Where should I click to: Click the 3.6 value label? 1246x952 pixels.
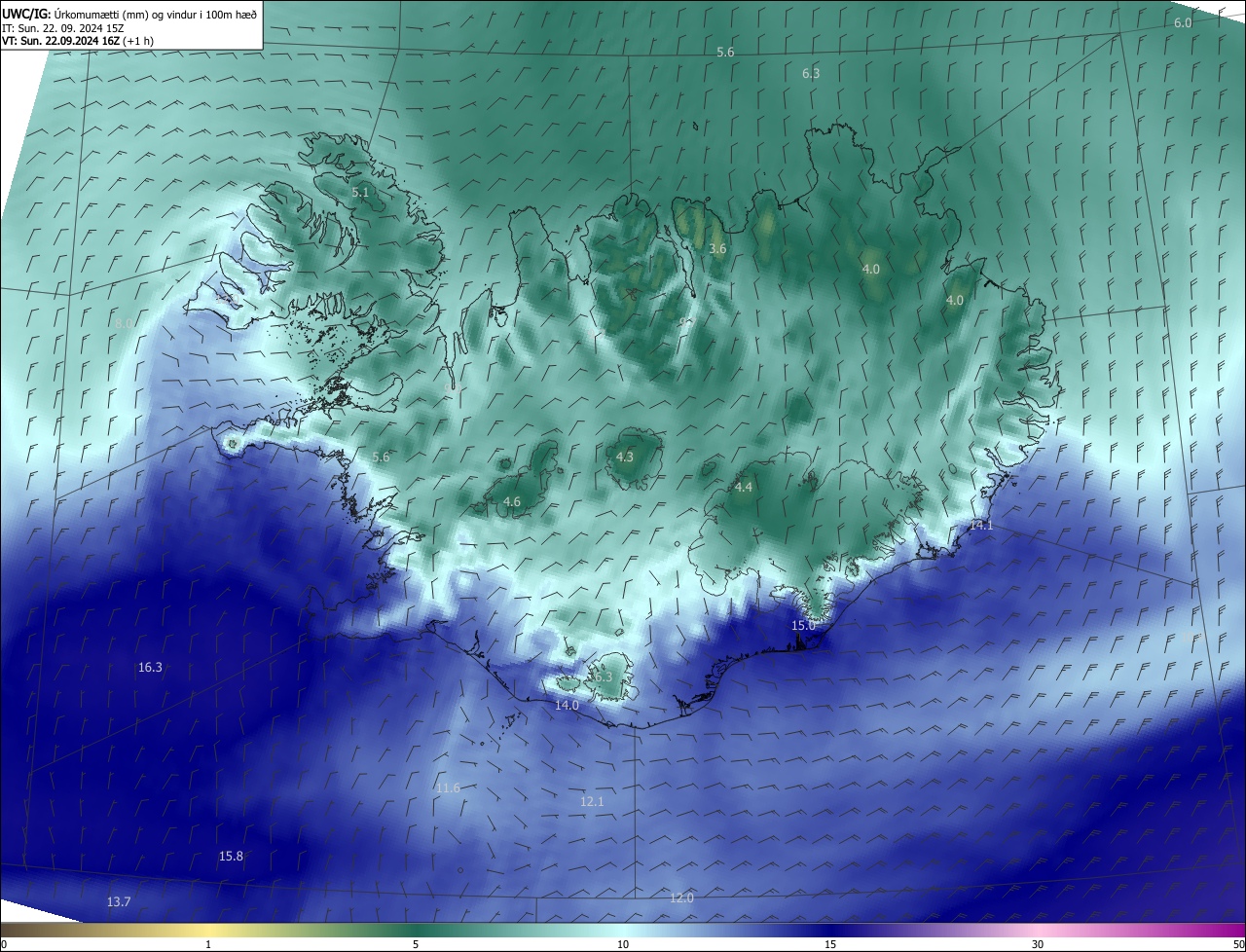717,249
